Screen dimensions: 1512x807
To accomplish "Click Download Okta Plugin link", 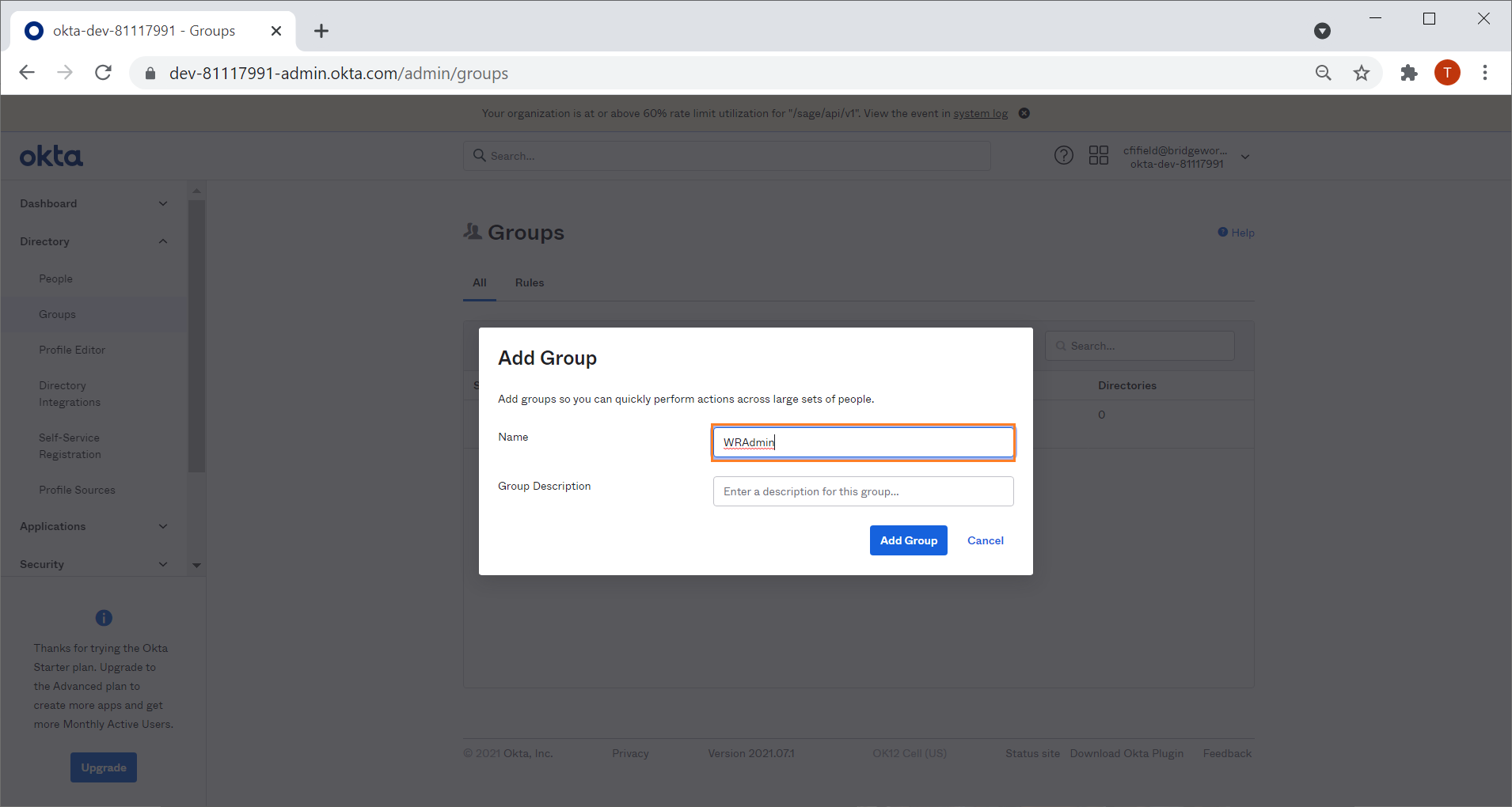I will [x=1126, y=753].
